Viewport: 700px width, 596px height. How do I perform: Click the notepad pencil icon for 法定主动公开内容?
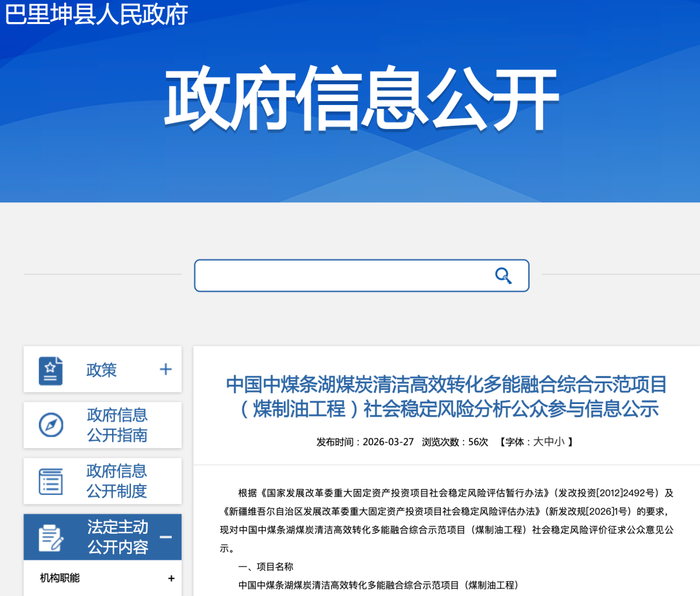(x=51, y=538)
